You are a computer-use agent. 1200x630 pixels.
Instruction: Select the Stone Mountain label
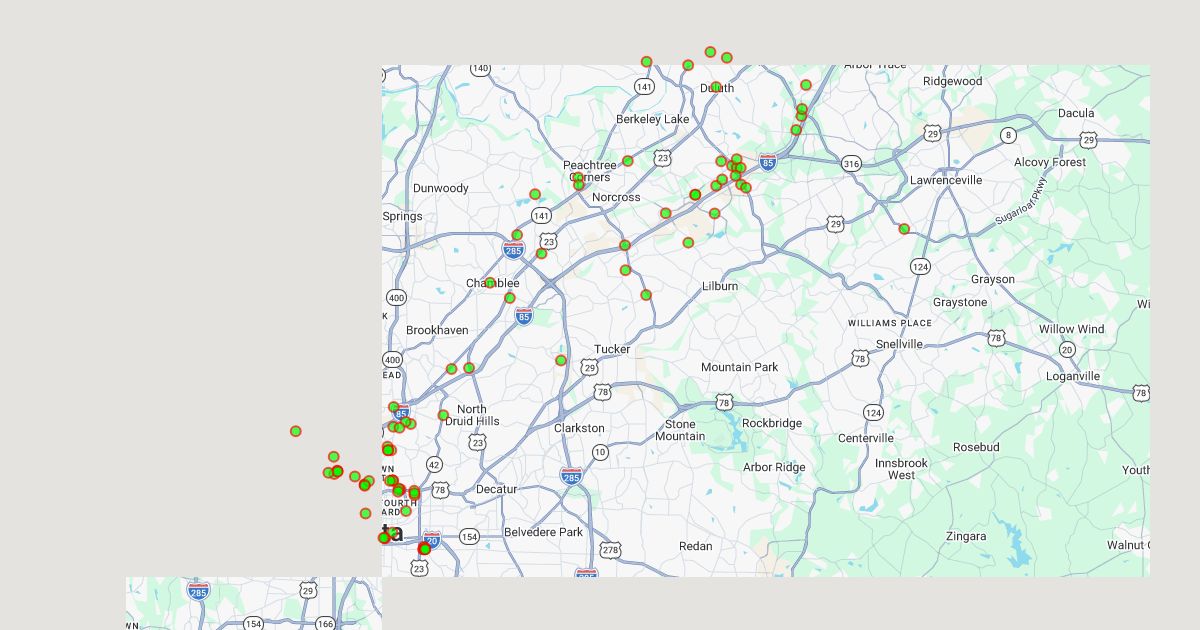tap(680, 430)
